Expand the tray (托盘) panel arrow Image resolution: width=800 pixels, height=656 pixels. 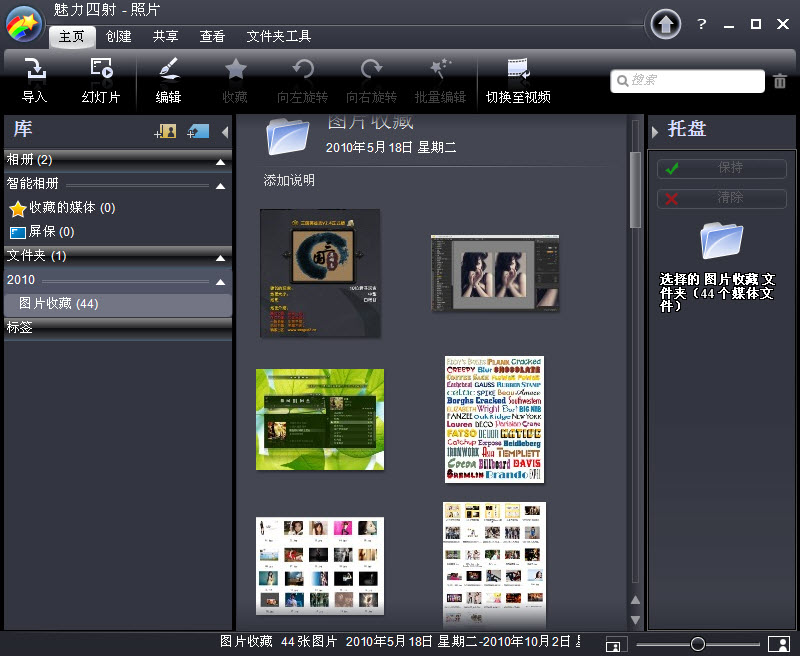(x=655, y=131)
